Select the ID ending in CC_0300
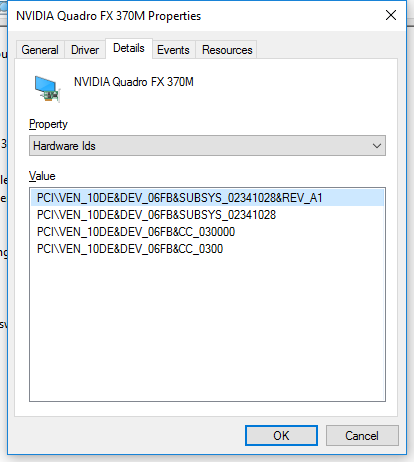The image size is (414, 462). 130,249
